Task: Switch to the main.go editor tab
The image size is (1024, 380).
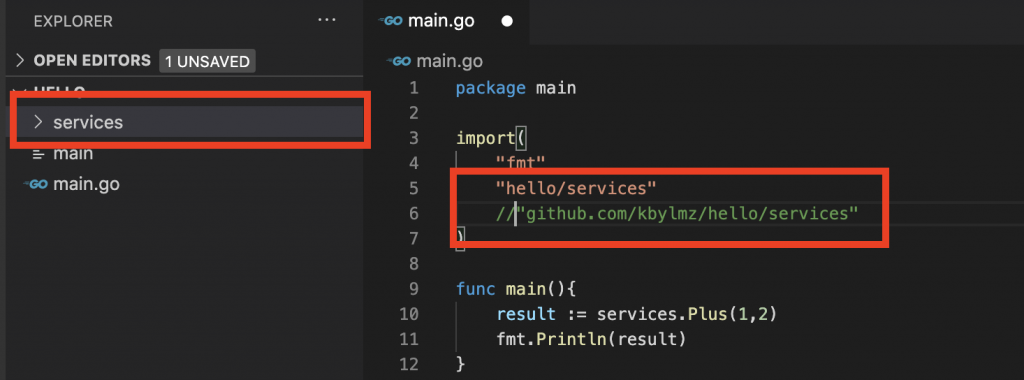Action: [x=447, y=22]
